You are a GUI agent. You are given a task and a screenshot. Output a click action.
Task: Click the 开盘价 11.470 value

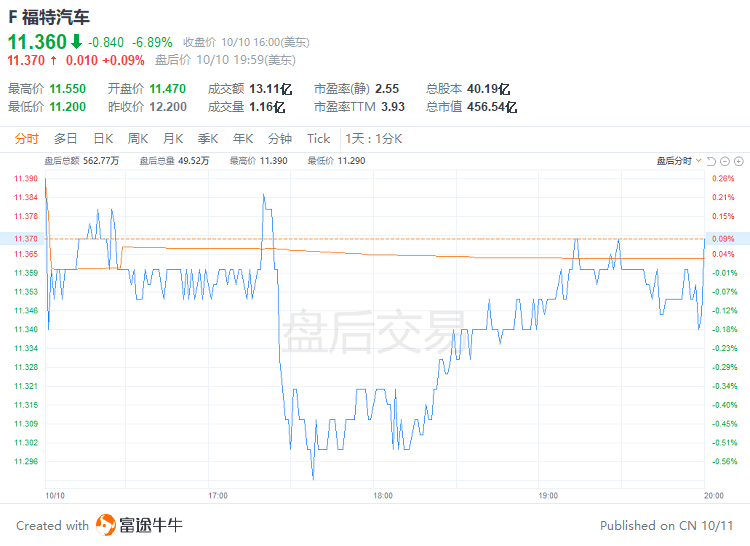pos(167,89)
